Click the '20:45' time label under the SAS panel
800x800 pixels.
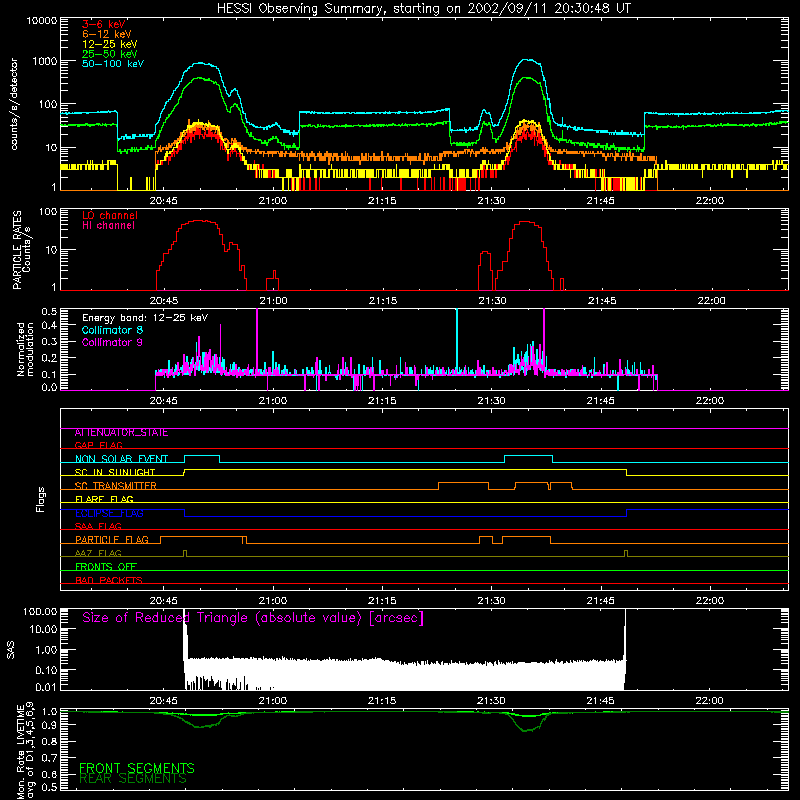[164, 701]
